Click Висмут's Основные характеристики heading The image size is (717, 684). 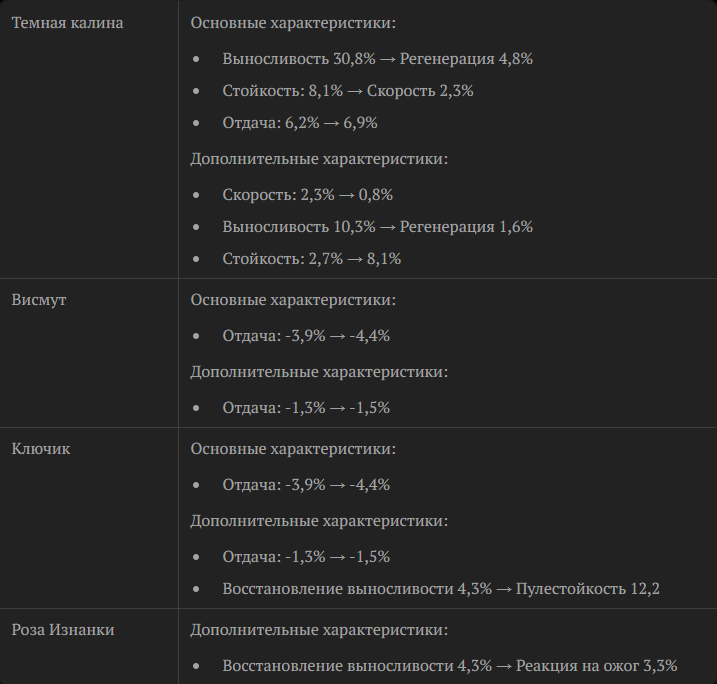(x=293, y=300)
